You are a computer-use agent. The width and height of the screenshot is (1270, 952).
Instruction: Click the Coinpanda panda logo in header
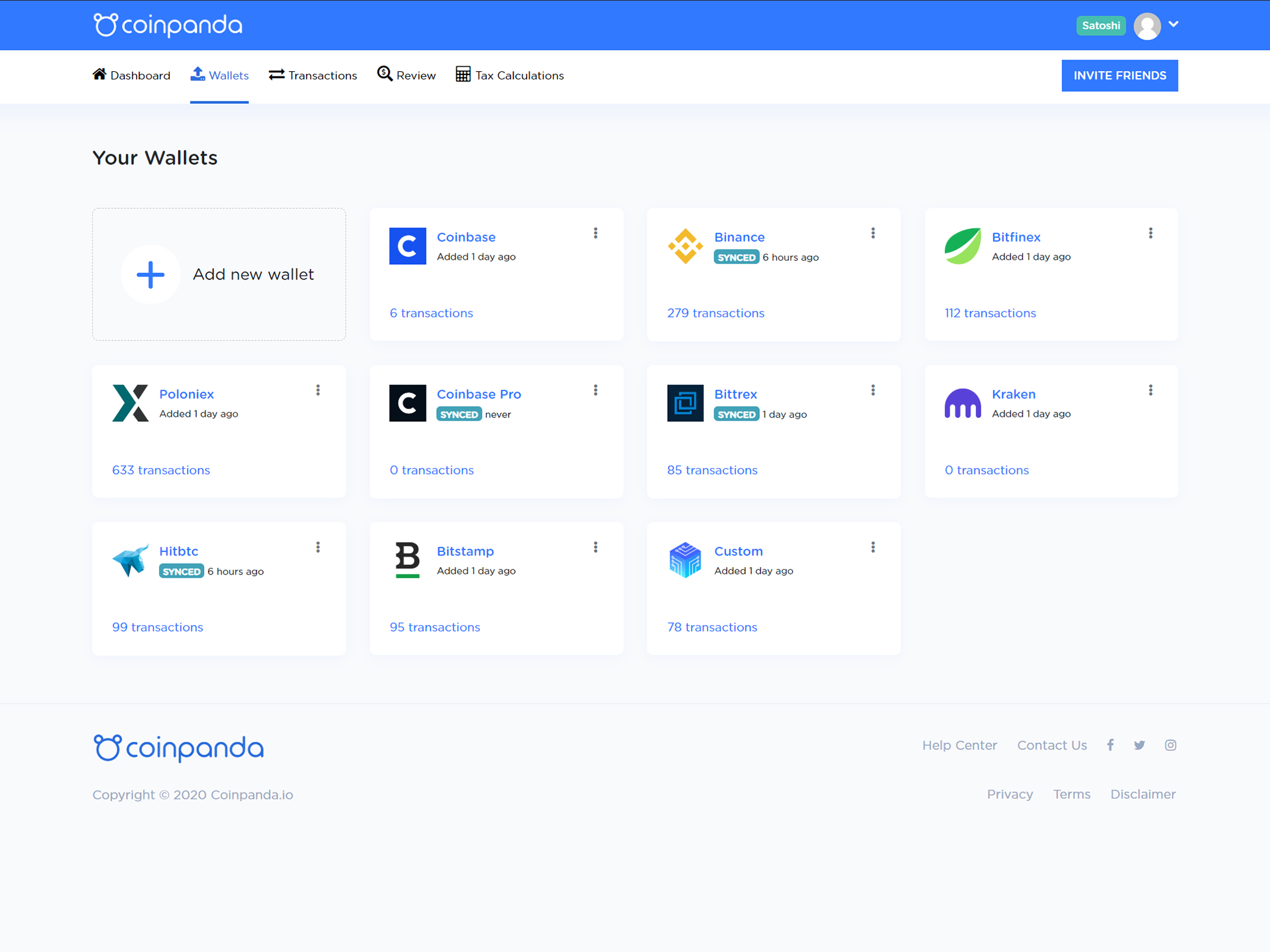[x=105, y=25]
